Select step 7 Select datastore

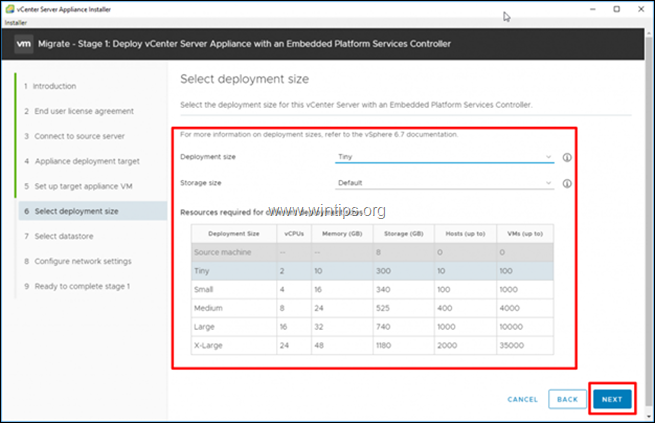58,236
